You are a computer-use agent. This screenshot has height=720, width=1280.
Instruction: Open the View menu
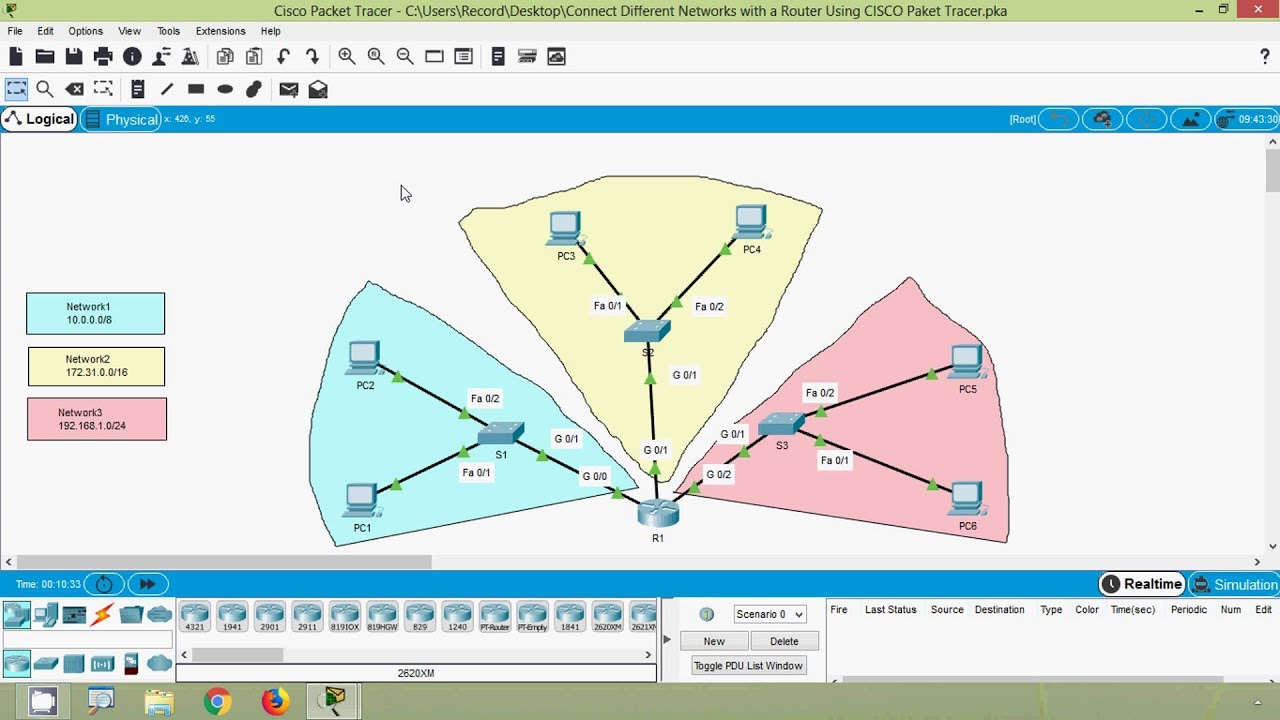[x=130, y=31]
